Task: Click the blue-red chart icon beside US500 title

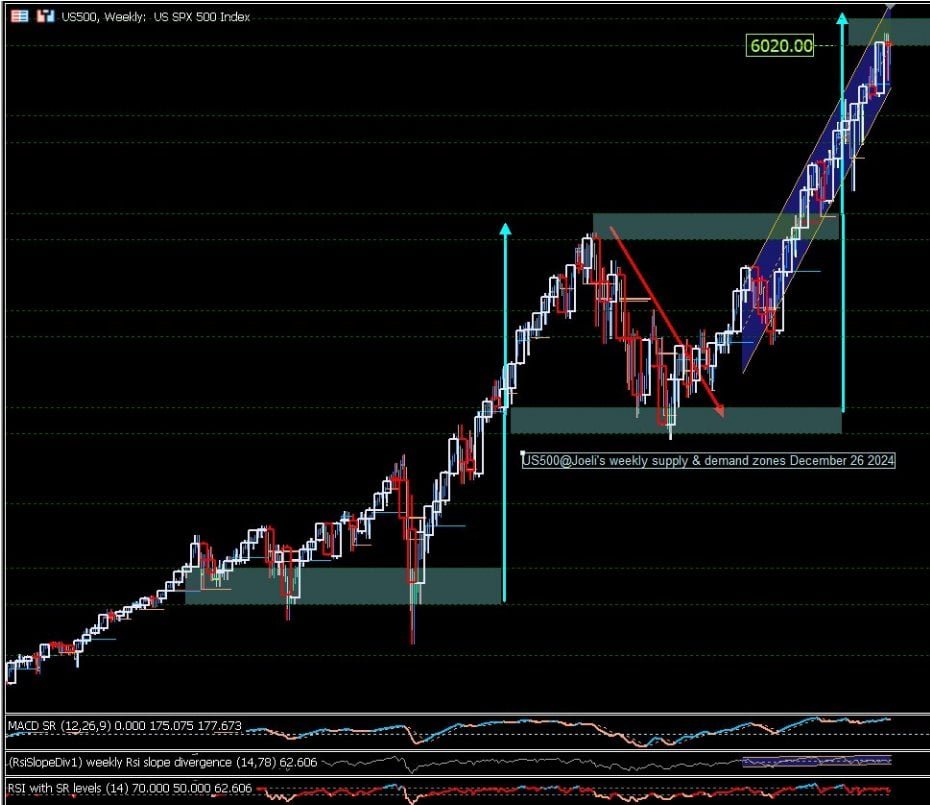Action: (45, 16)
